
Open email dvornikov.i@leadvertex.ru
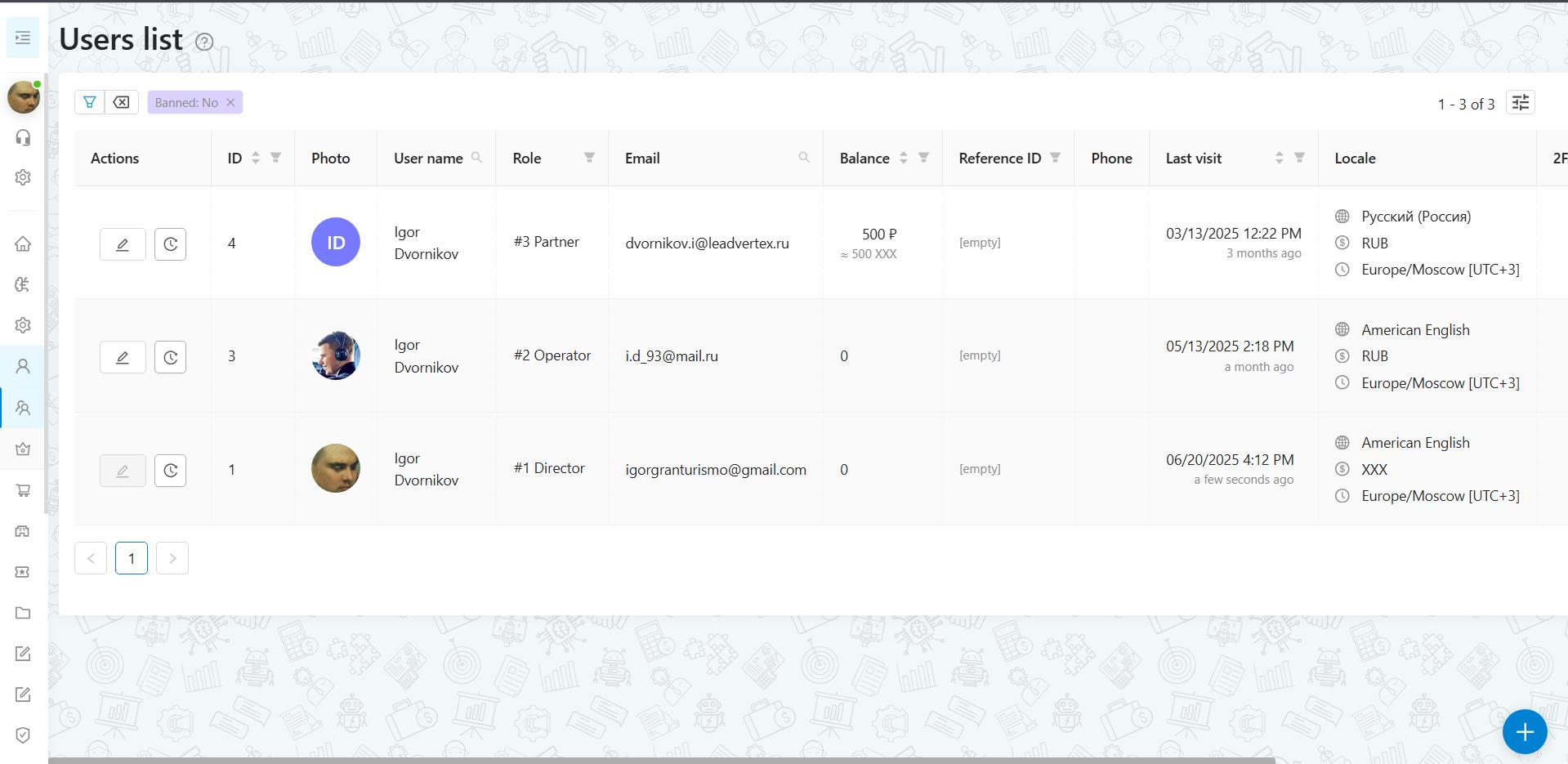point(707,243)
